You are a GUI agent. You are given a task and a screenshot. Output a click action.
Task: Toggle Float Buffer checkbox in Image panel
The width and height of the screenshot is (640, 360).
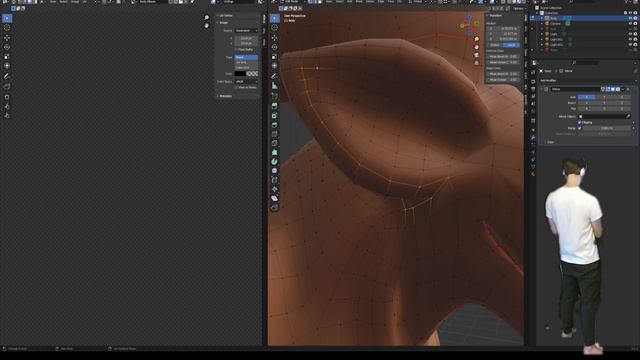(x=236, y=49)
